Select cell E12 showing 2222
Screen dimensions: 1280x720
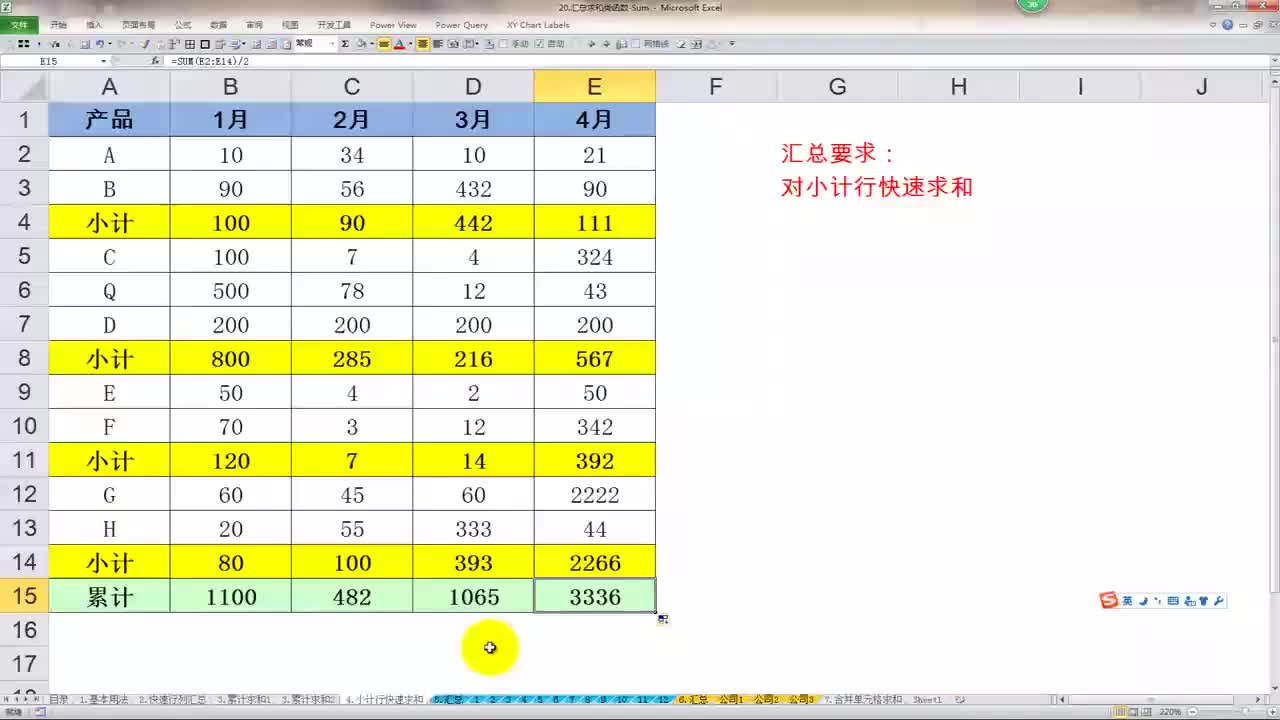click(595, 495)
